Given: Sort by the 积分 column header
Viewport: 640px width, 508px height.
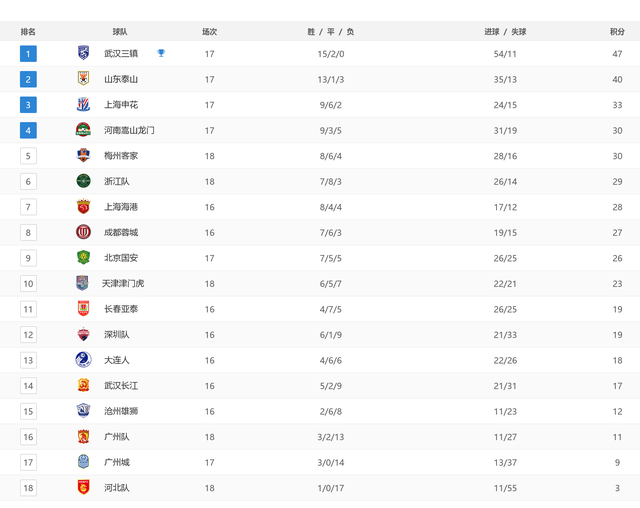Looking at the screenshot, I should click(x=617, y=32).
